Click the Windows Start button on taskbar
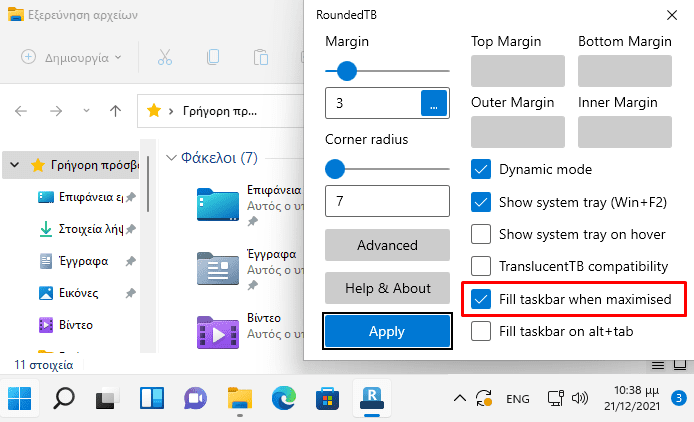This screenshot has height=422, width=694. pyautogui.click(x=19, y=398)
